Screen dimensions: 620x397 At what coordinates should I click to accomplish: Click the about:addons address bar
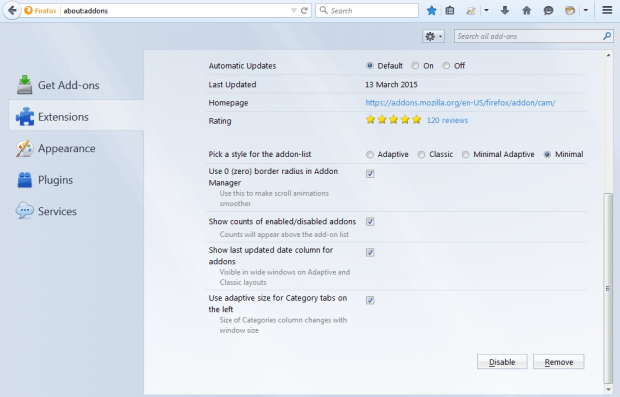click(x=174, y=11)
